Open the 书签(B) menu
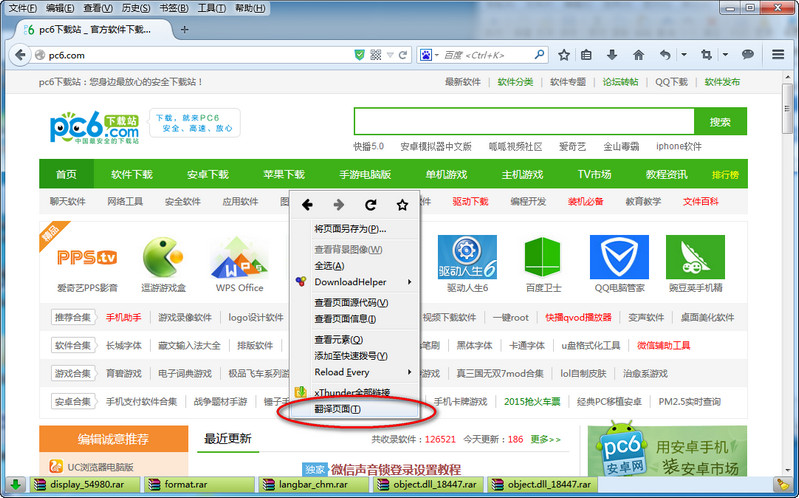Viewport: 799px width, 498px height. coord(174,8)
